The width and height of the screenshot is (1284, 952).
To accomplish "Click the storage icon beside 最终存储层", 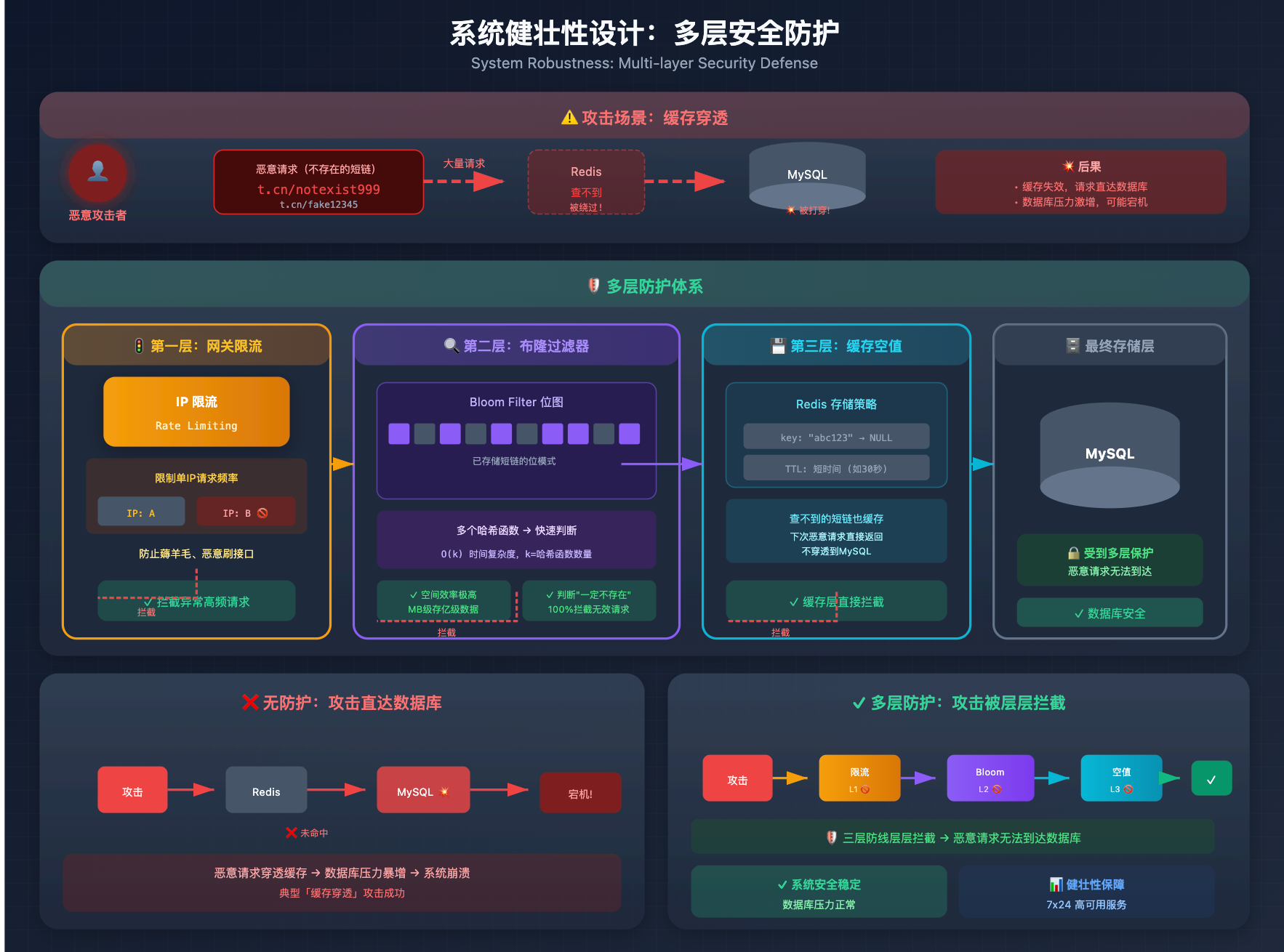I will pos(1072,346).
